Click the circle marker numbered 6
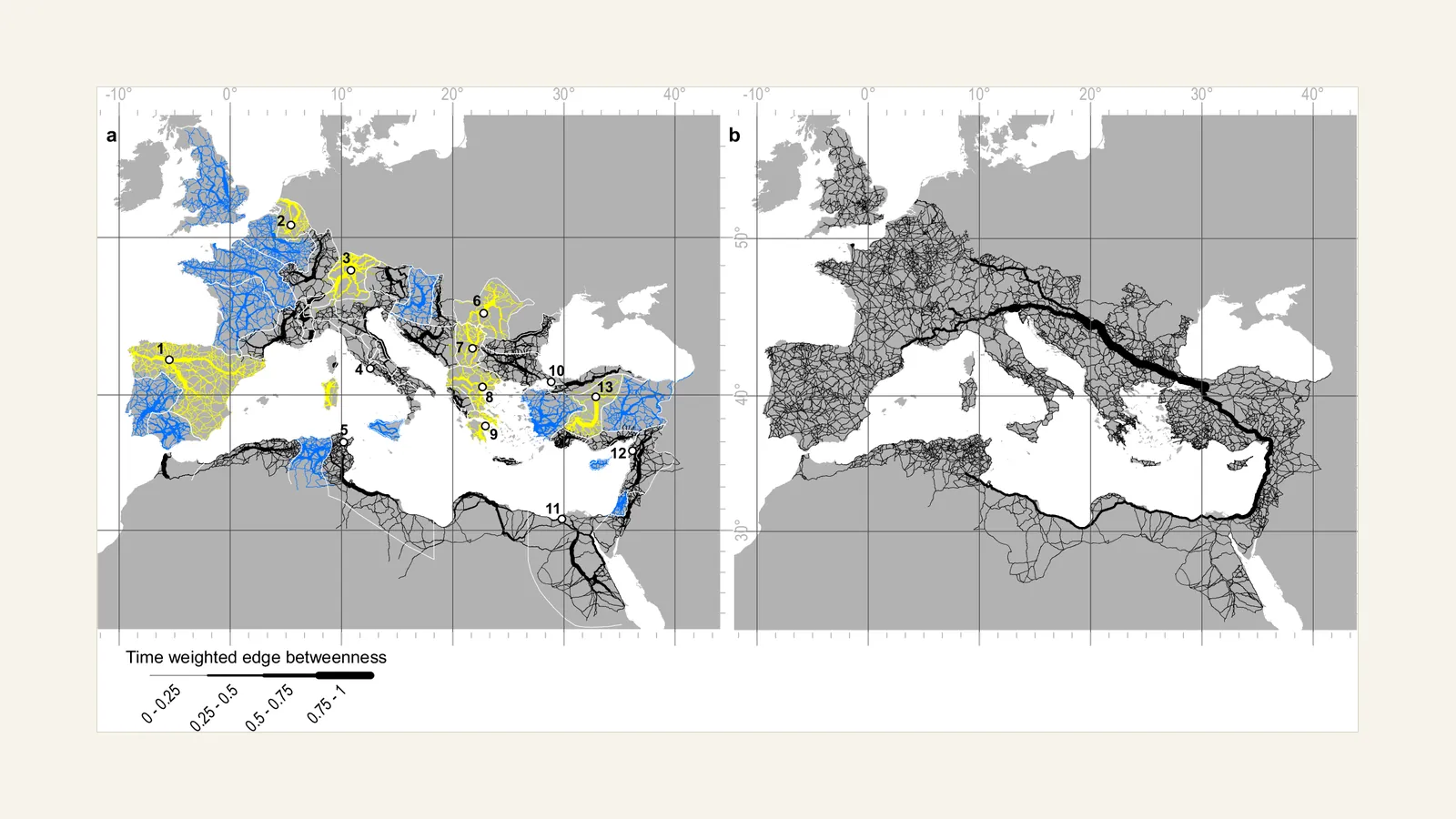Image resolution: width=1456 pixels, height=819 pixels. tap(484, 313)
